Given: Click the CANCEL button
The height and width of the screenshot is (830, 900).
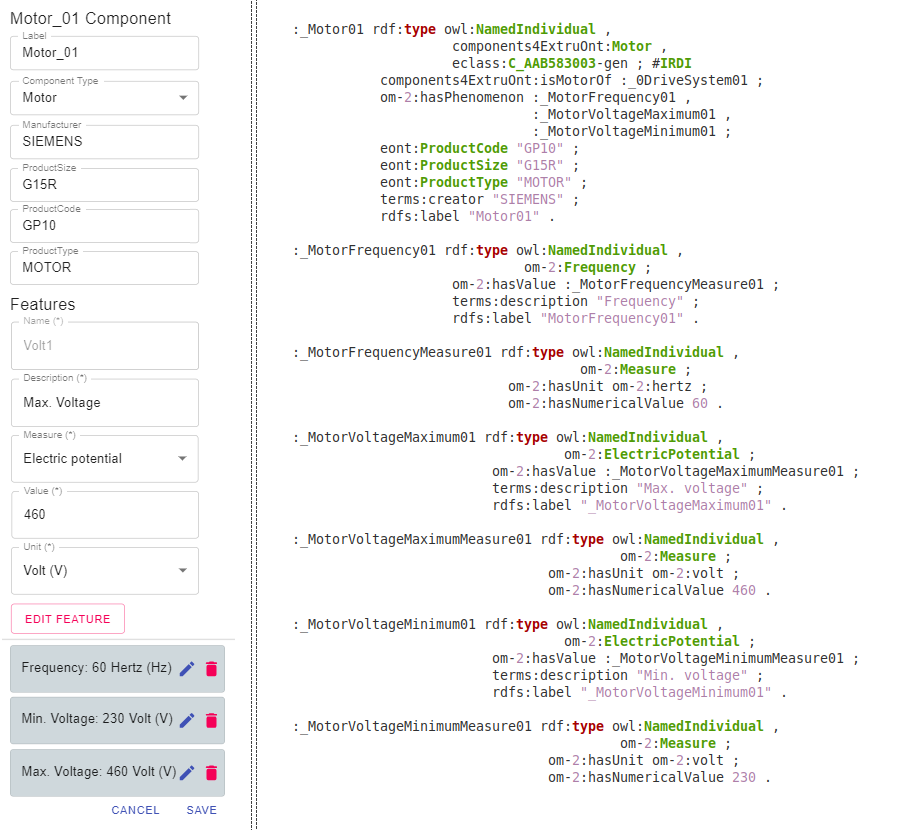Looking at the screenshot, I should coord(135,810).
